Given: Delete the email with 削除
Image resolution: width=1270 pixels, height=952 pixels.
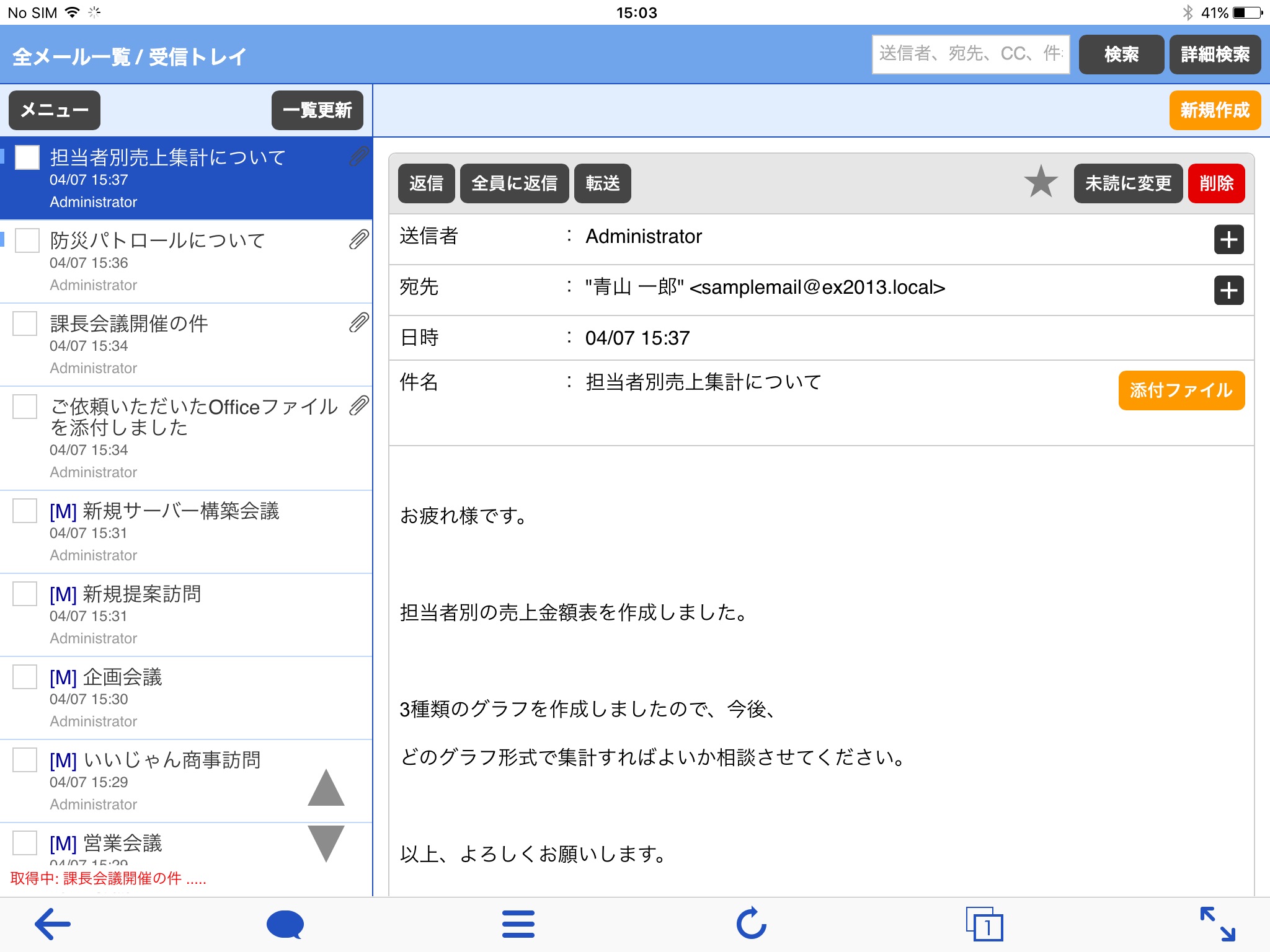Looking at the screenshot, I should tap(1216, 183).
